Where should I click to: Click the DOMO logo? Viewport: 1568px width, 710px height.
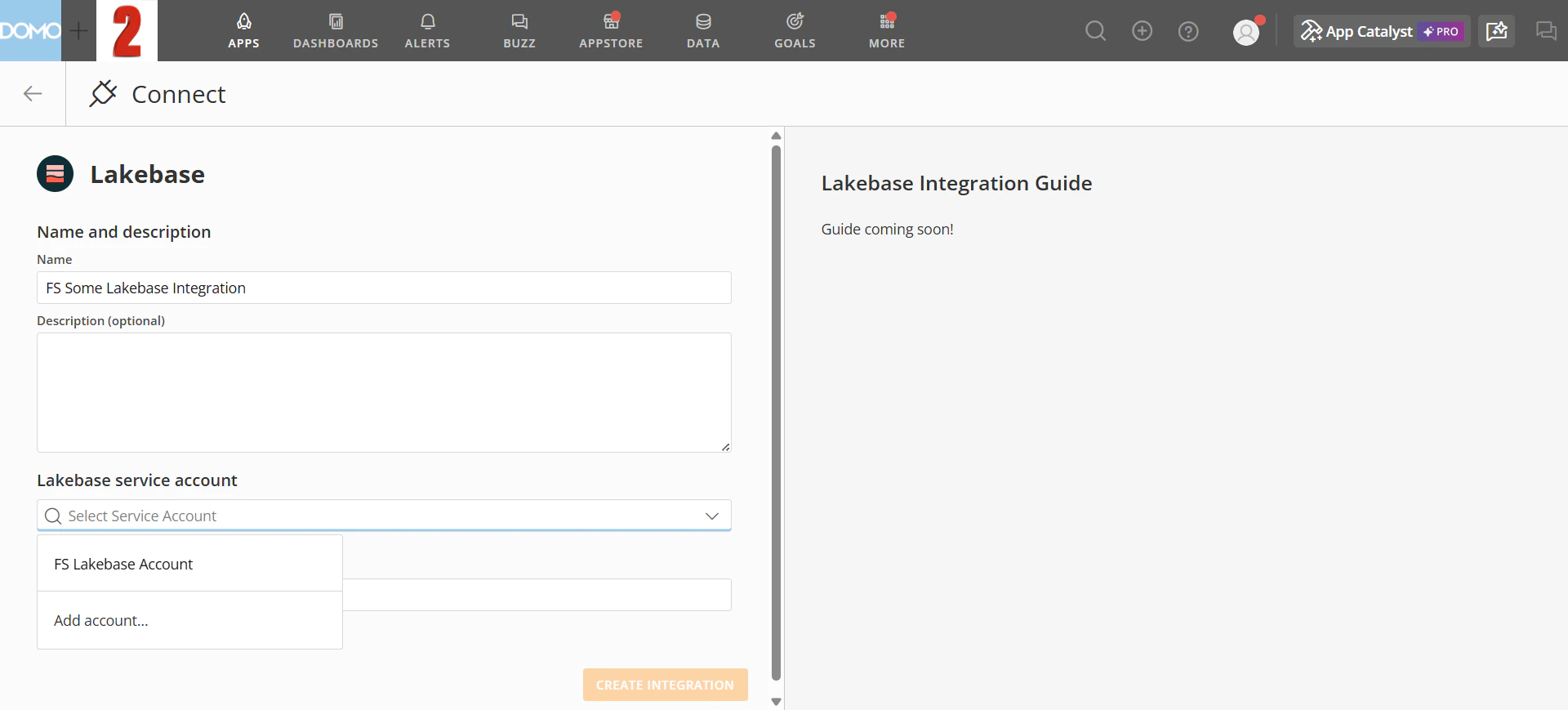tap(30, 31)
